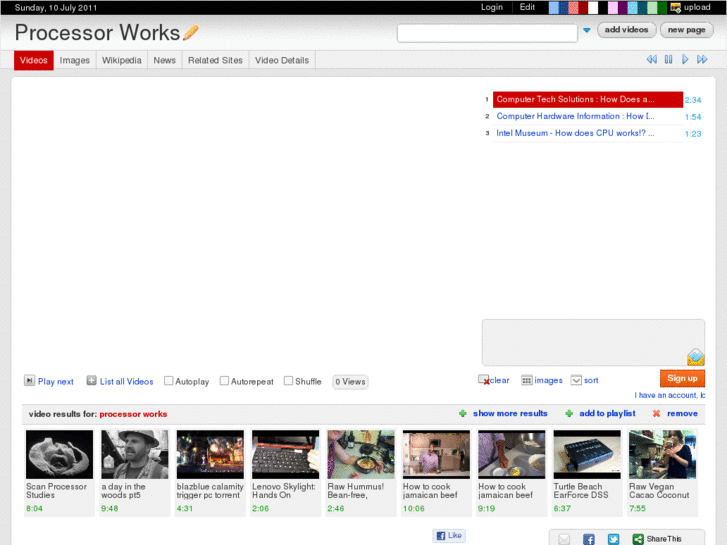Skip to the previous video with rewind icon

[652, 60]
